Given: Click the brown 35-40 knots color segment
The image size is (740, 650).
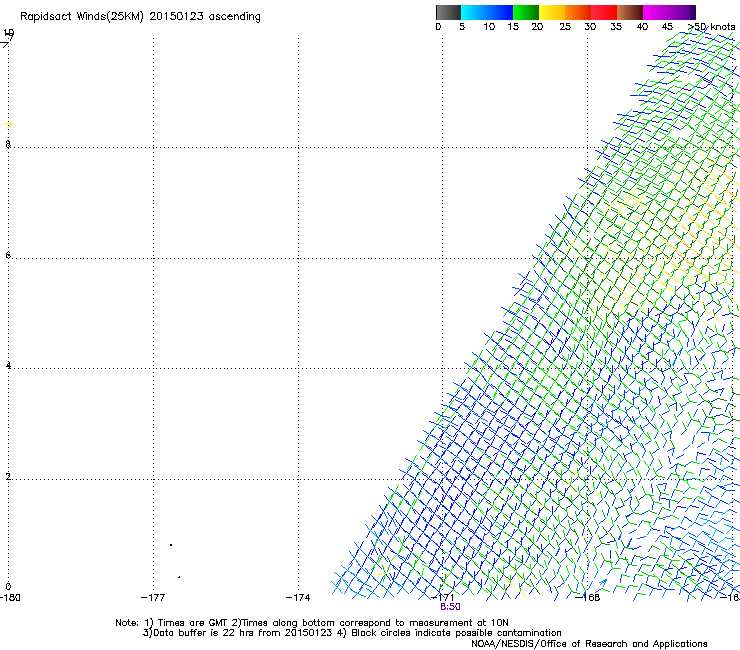Looking at the screenshot, I should click(x=630, y=12).
